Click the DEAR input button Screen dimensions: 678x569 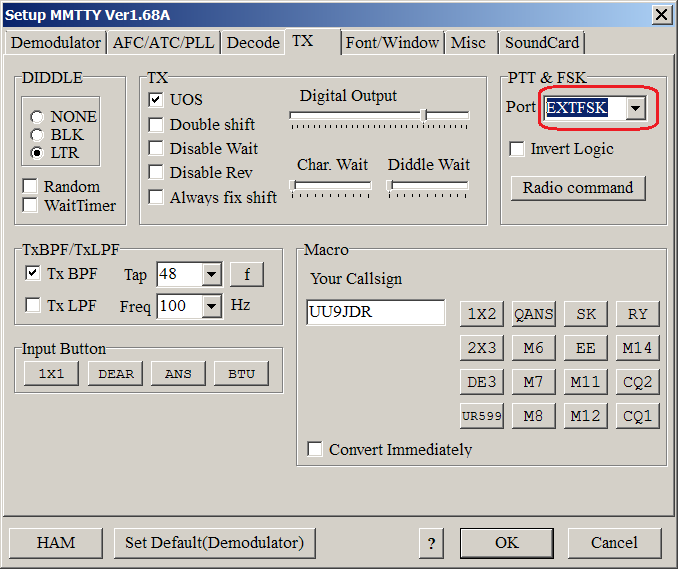pyautogui.click(x=115, y=373)
